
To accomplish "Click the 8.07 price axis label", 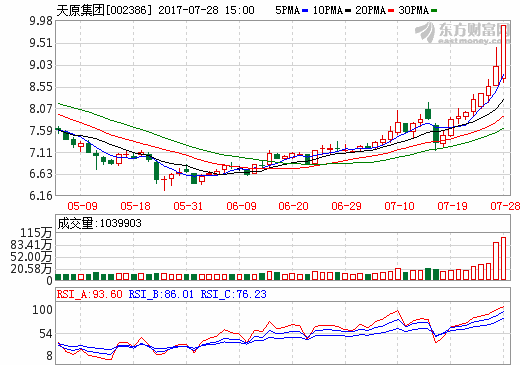I will coord(41,109).
